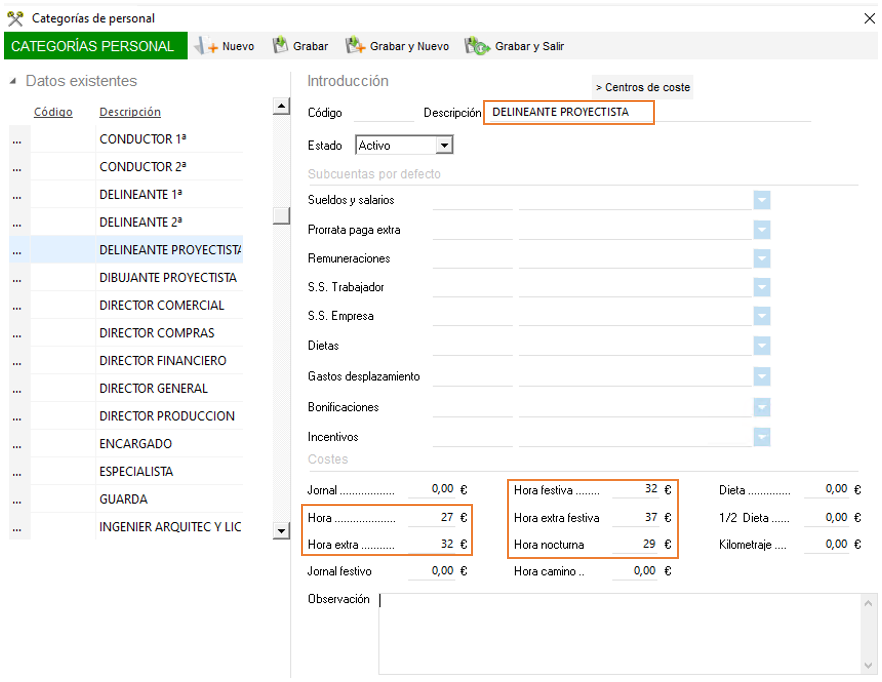Click the Hora camino cost field
The image size is (882, 682).
point(635,571)
